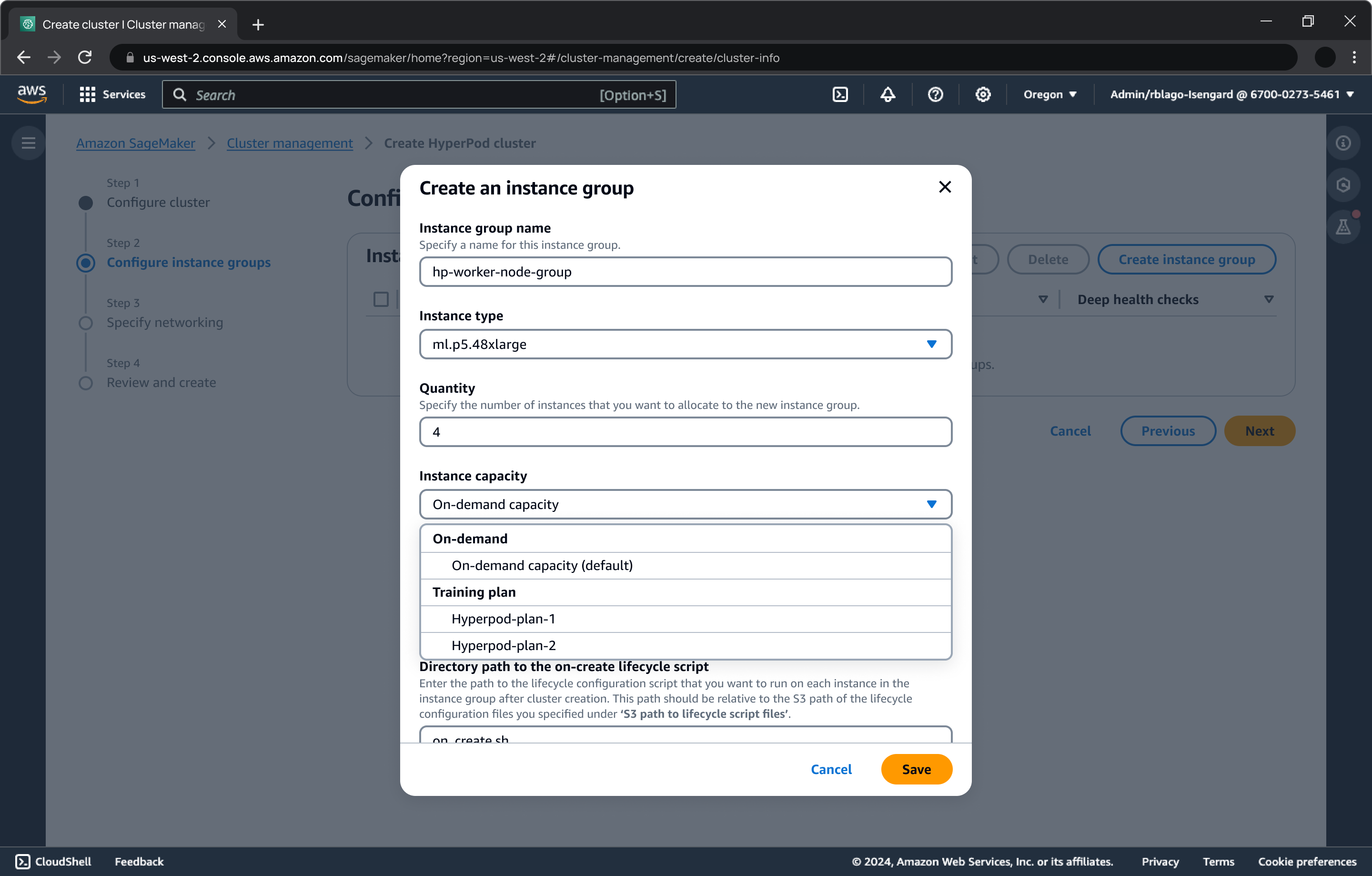Click the settings gear icon
This screenshot has height=876, width=1372.
pyautogui.click(x=983, y=95)
